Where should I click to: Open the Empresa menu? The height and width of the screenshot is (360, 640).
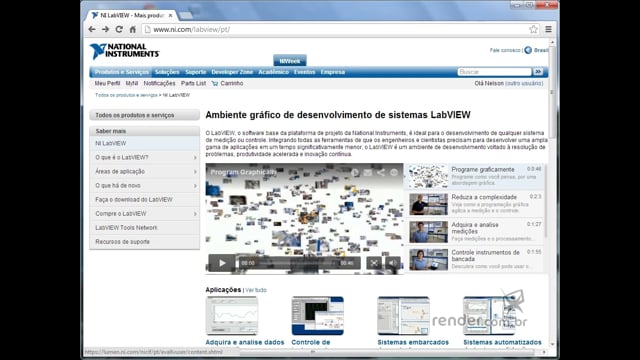333,72
